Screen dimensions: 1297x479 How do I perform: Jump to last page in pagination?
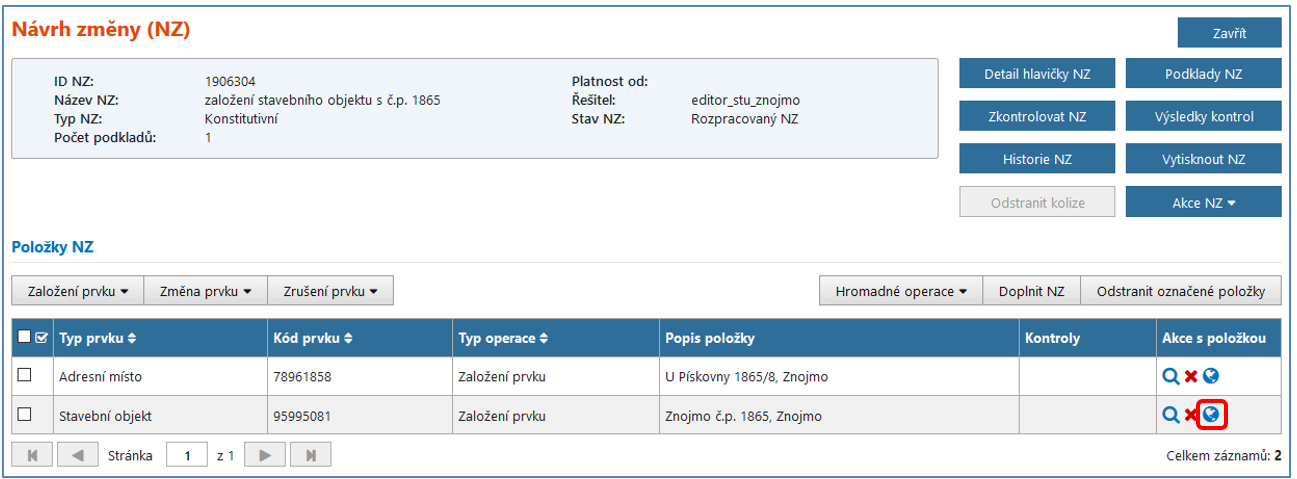pos(311,456)
